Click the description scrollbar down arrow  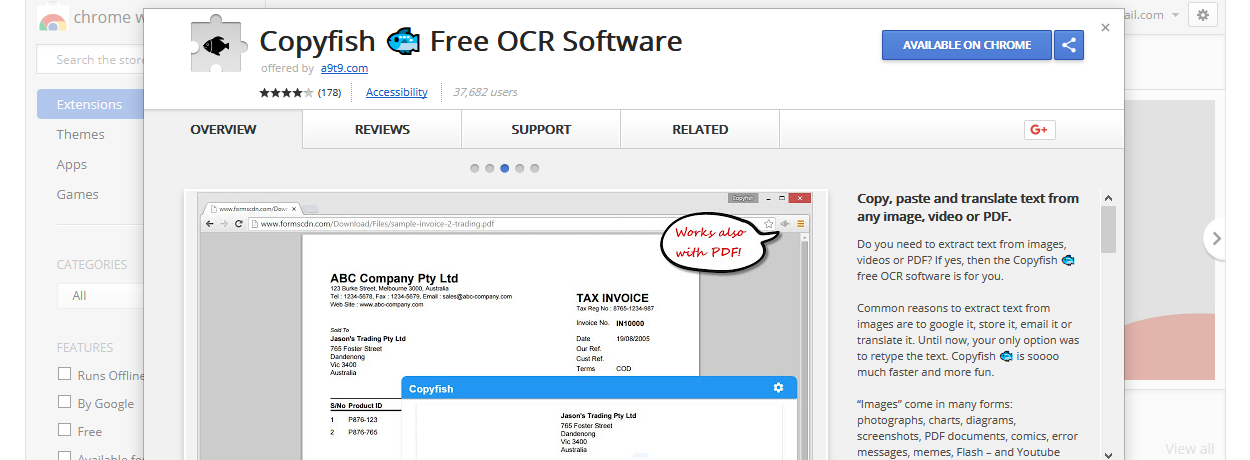(1108, 453)
